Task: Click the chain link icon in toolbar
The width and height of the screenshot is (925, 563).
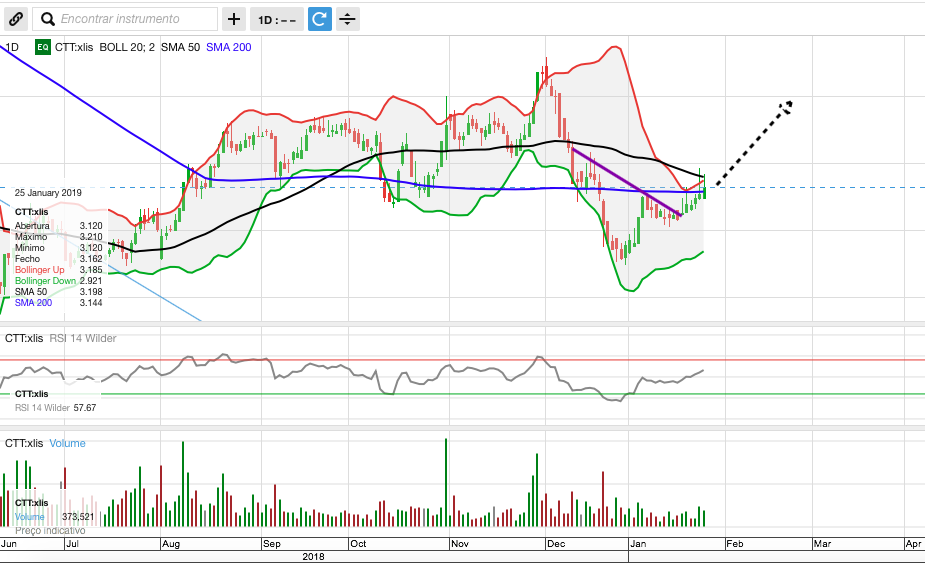Action: pyautogui.click(x=16, y=19)
